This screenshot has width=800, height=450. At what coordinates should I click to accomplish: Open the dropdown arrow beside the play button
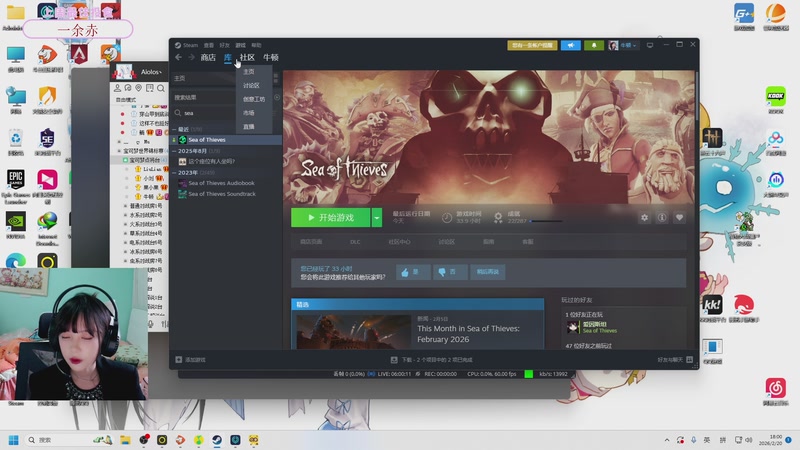[x=377, y=218]
